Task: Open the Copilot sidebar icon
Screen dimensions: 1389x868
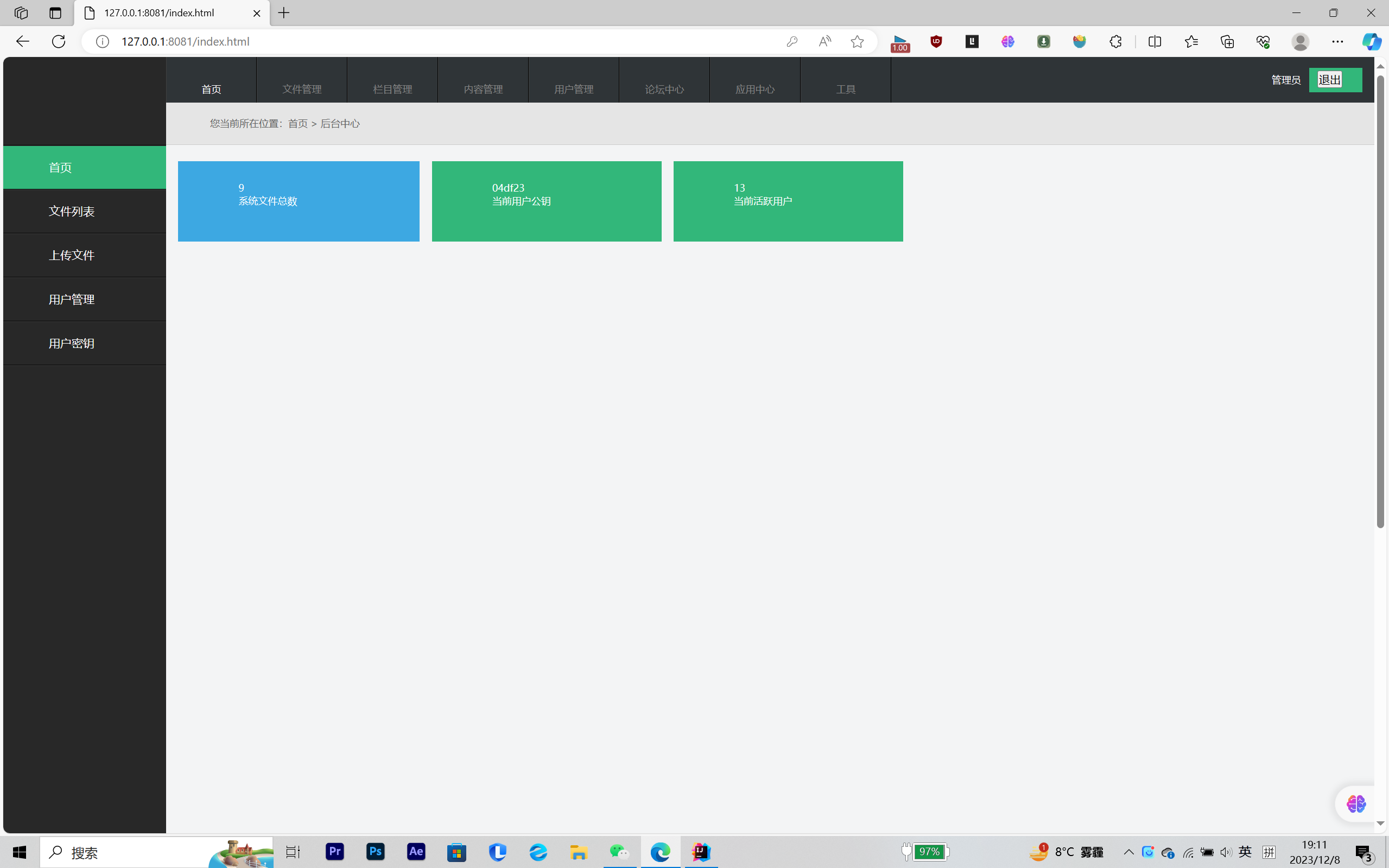Action: point(1372,41)
